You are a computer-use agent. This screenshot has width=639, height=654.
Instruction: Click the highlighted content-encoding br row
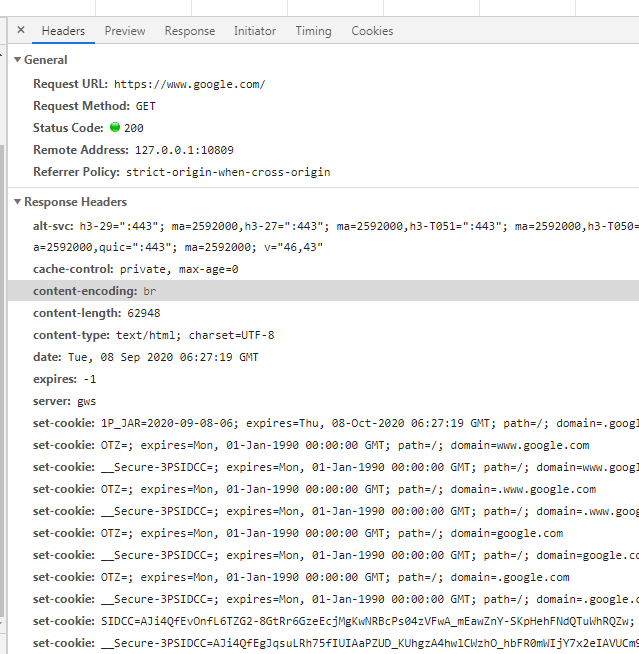(323, 291)
